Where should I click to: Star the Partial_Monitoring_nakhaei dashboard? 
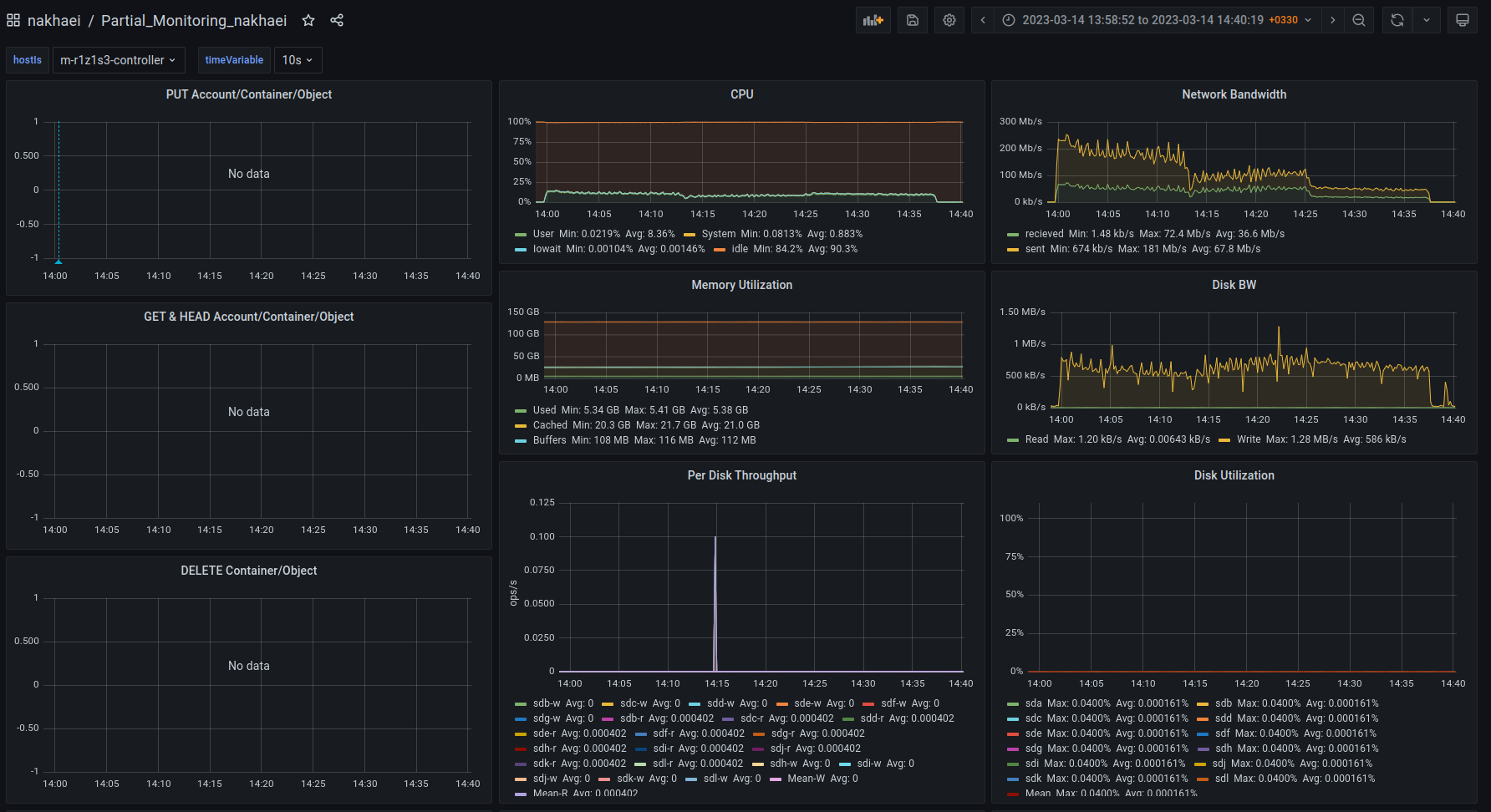point(308,20)
